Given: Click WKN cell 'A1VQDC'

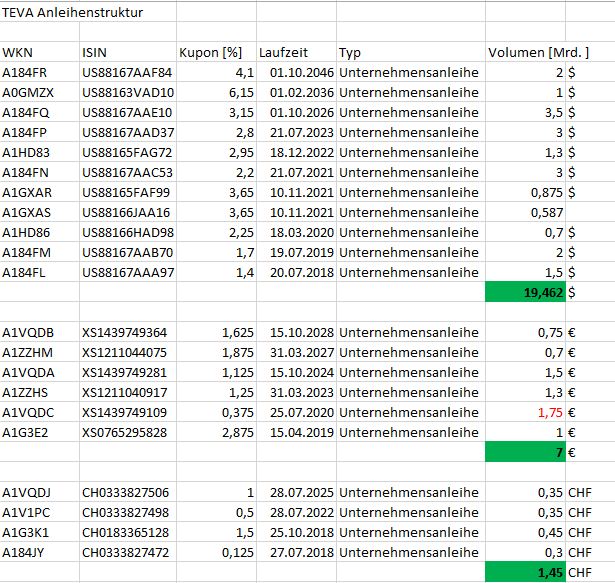Looking at the screenshot, I should coord(40,412).
